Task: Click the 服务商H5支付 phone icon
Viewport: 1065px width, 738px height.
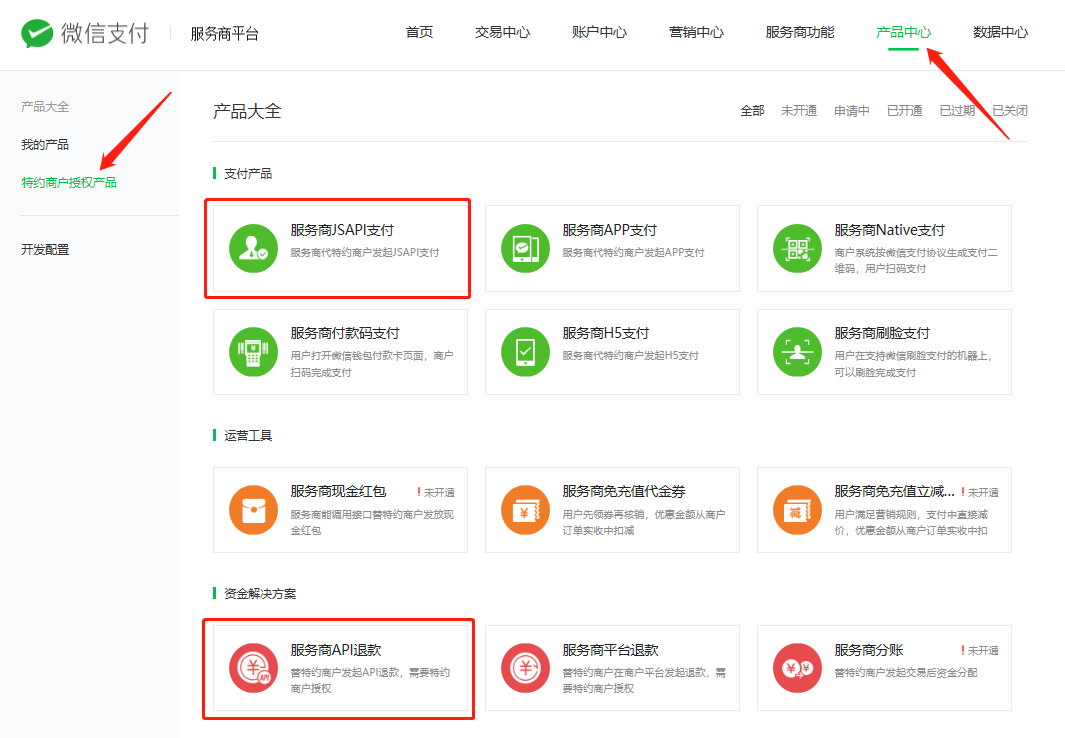Action: pos(525,352)
